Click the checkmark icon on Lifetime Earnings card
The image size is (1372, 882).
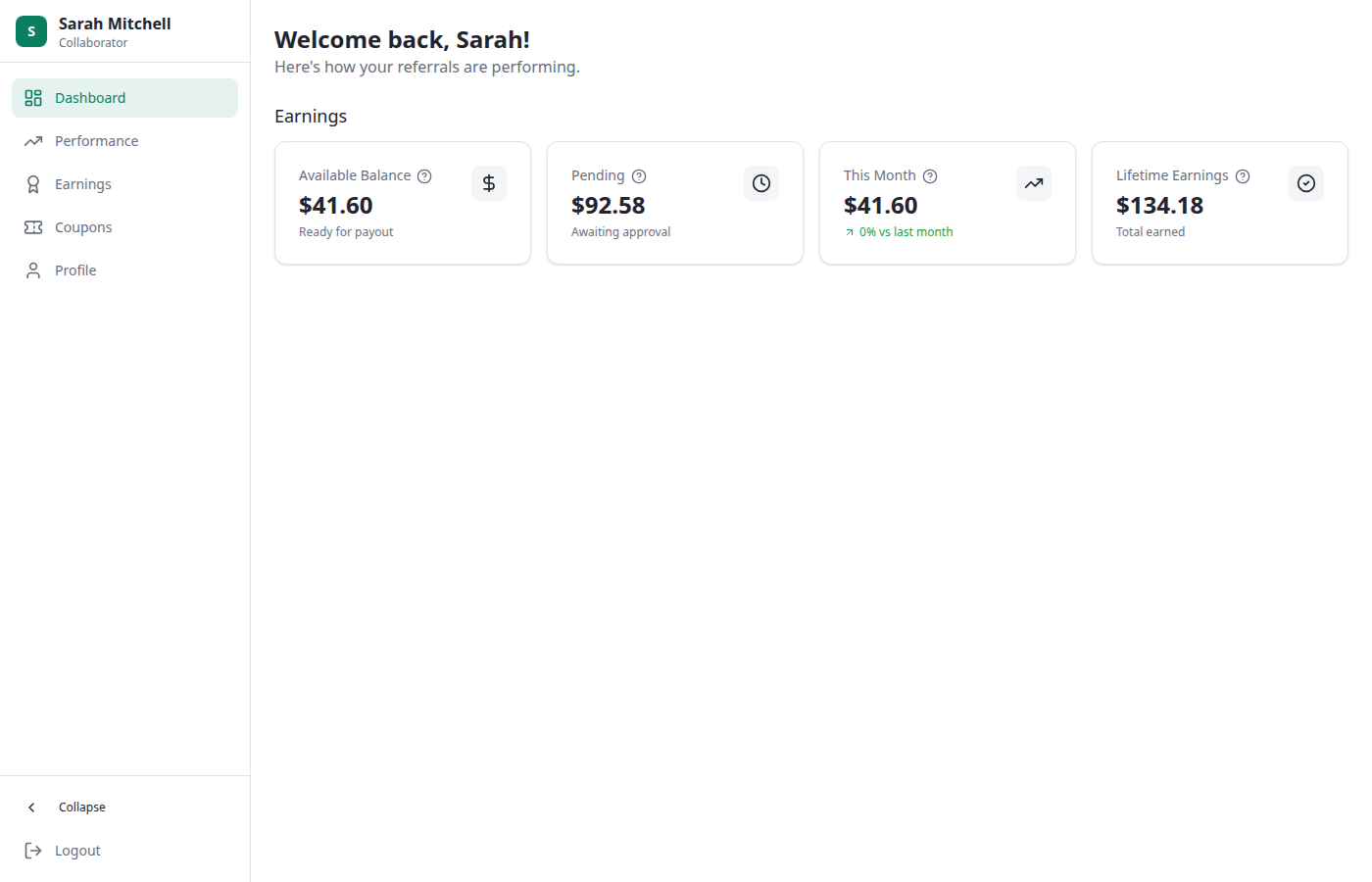1306,182
